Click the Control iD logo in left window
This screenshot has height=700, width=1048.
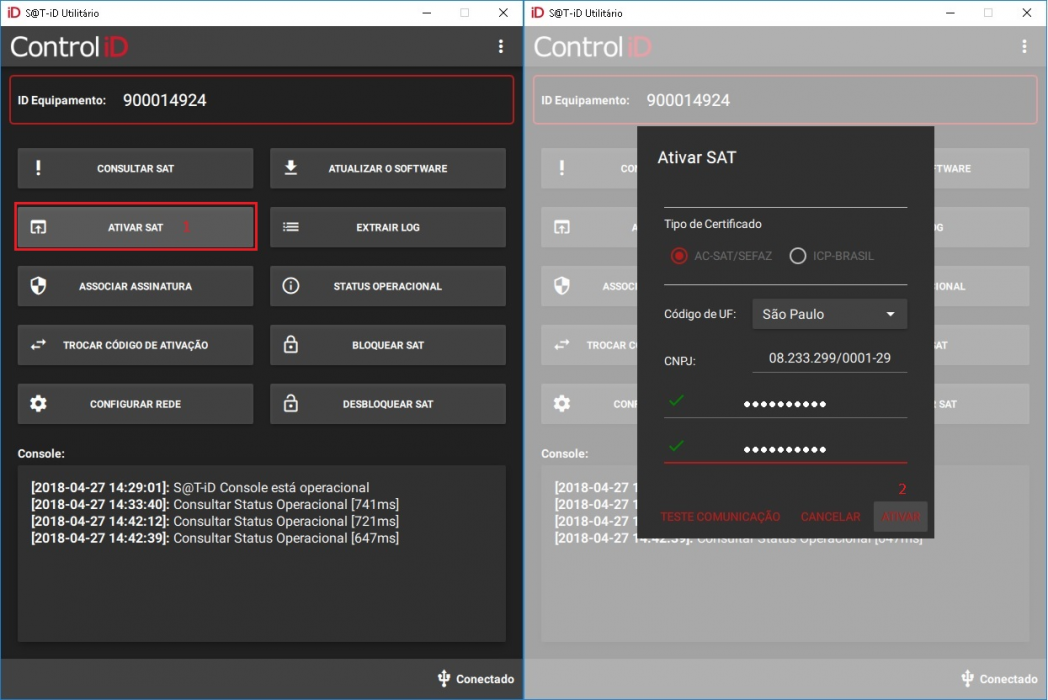pos(69,47)
